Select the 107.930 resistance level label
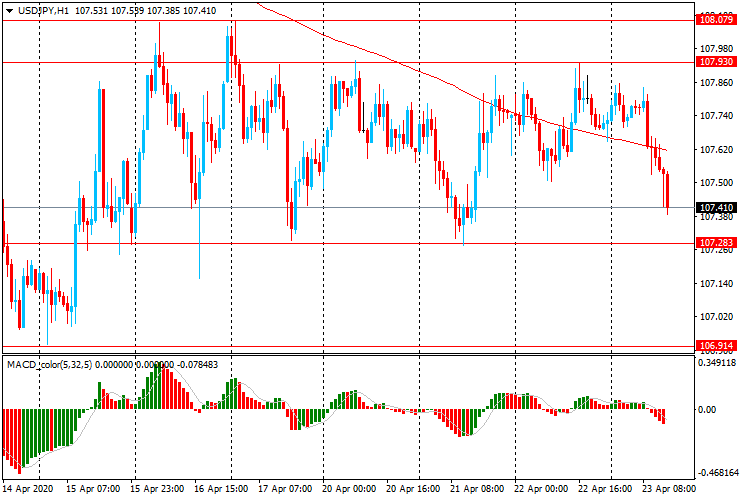Screen dimensions: 740x500 (x=716, y=62)
